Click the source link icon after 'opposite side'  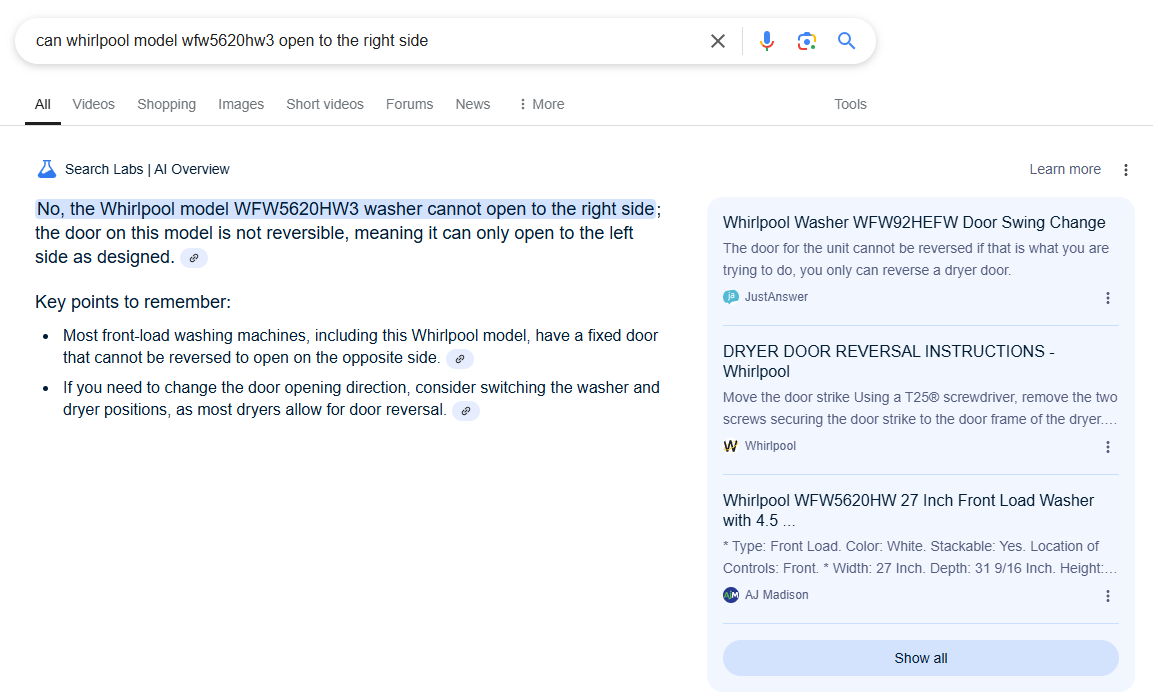tap(460, 359)
